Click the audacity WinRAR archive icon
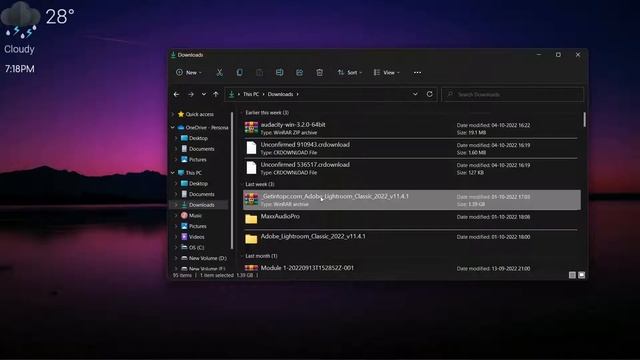 (x=251, y=128)
